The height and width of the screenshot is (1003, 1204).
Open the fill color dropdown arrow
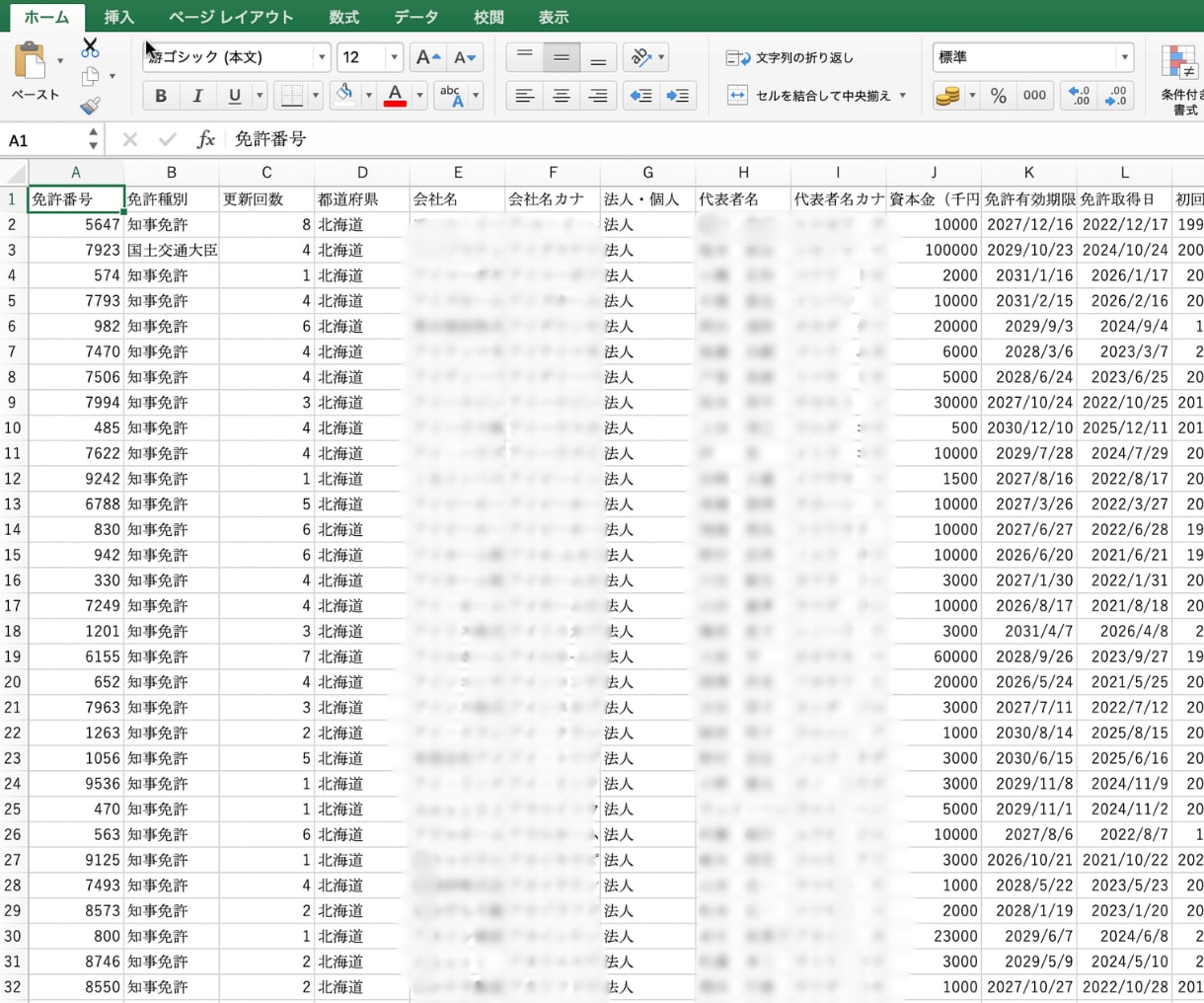click(x=368, y=95)
